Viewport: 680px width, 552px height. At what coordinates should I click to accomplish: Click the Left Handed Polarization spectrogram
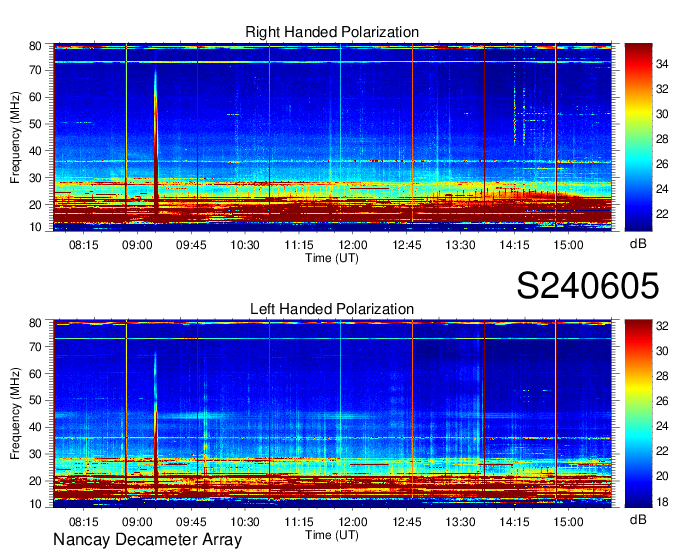332,414
